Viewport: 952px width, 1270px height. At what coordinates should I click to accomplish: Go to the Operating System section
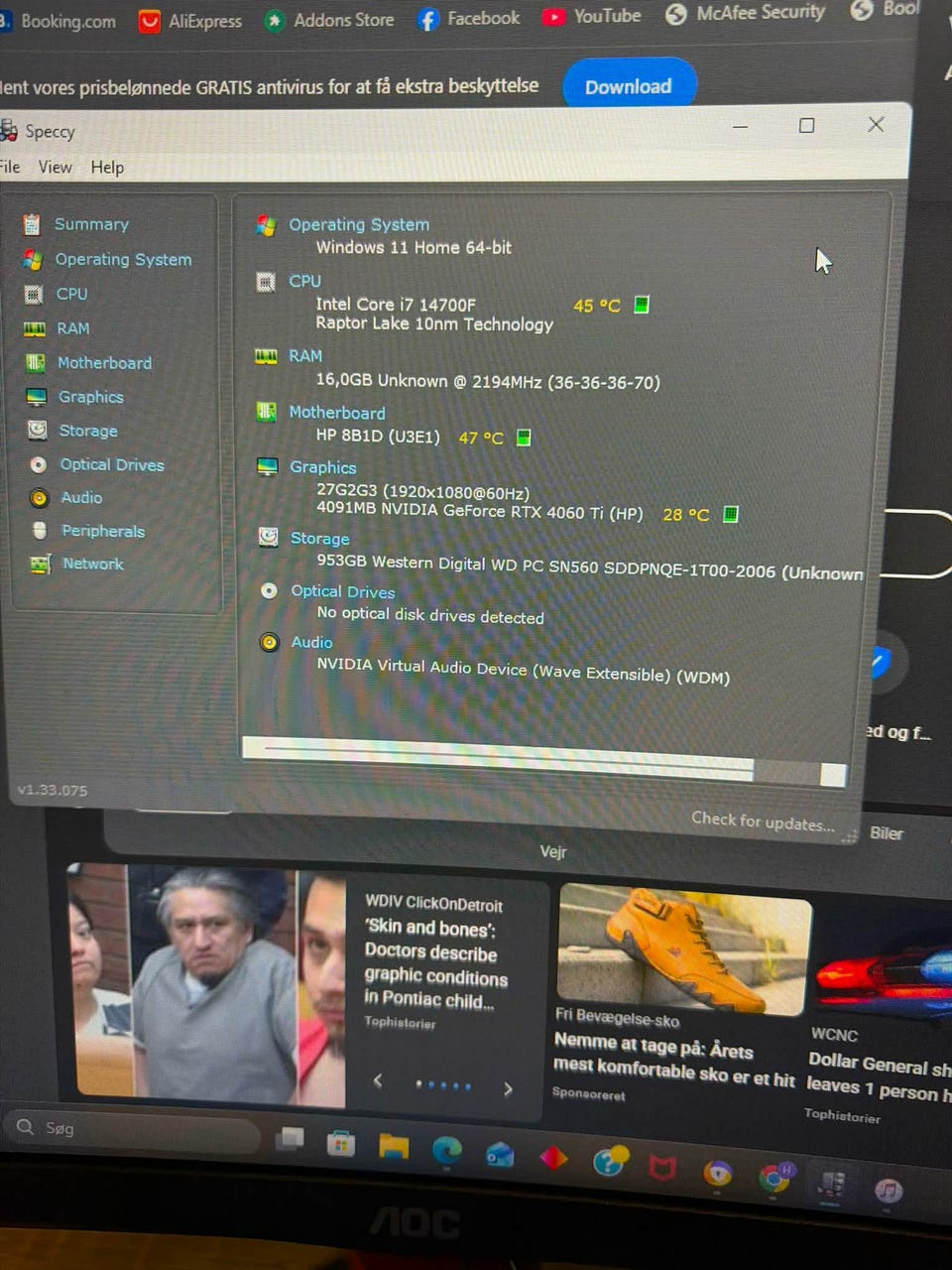coord(123,259)
